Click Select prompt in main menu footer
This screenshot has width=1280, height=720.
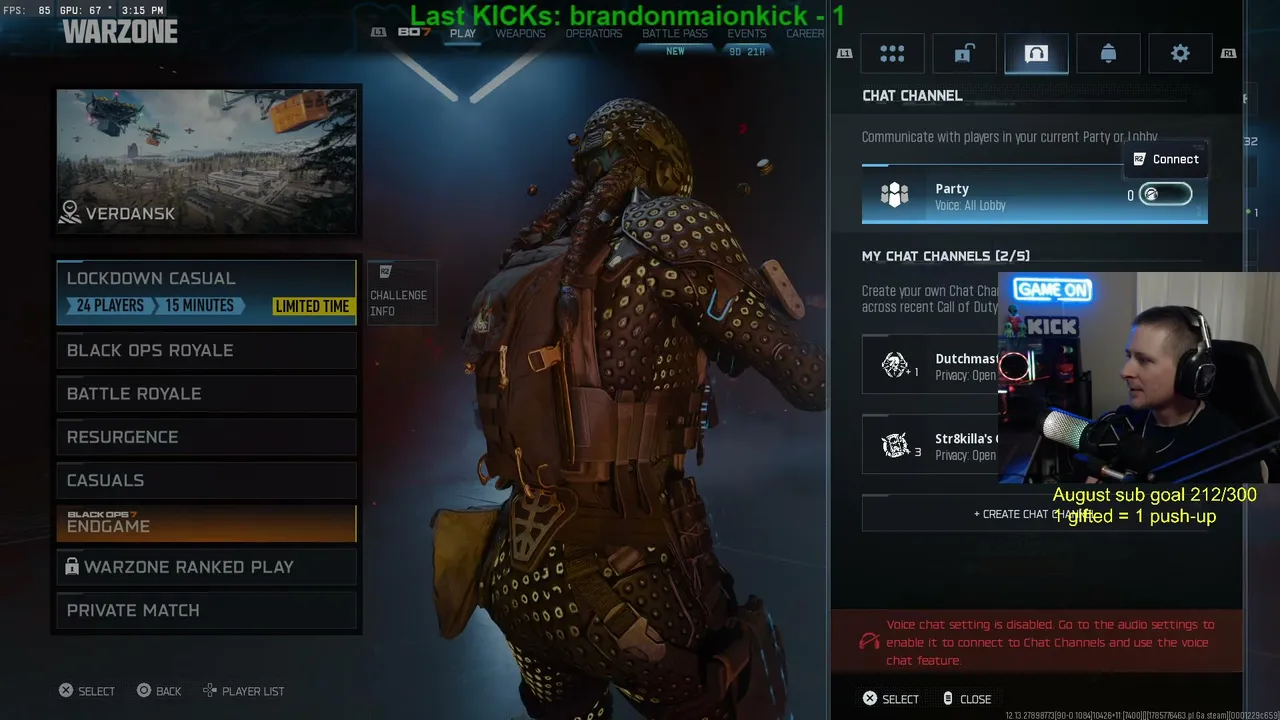[x=87, y=691]
